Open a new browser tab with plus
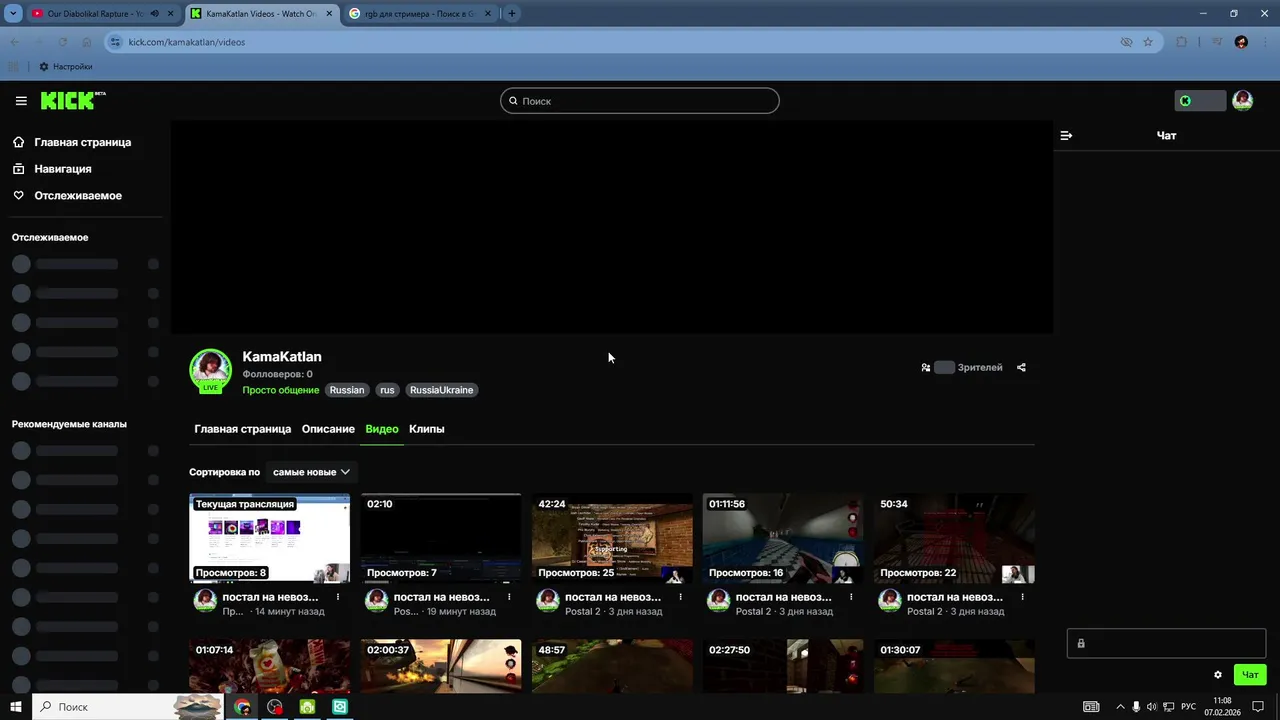 click(512, 14)
